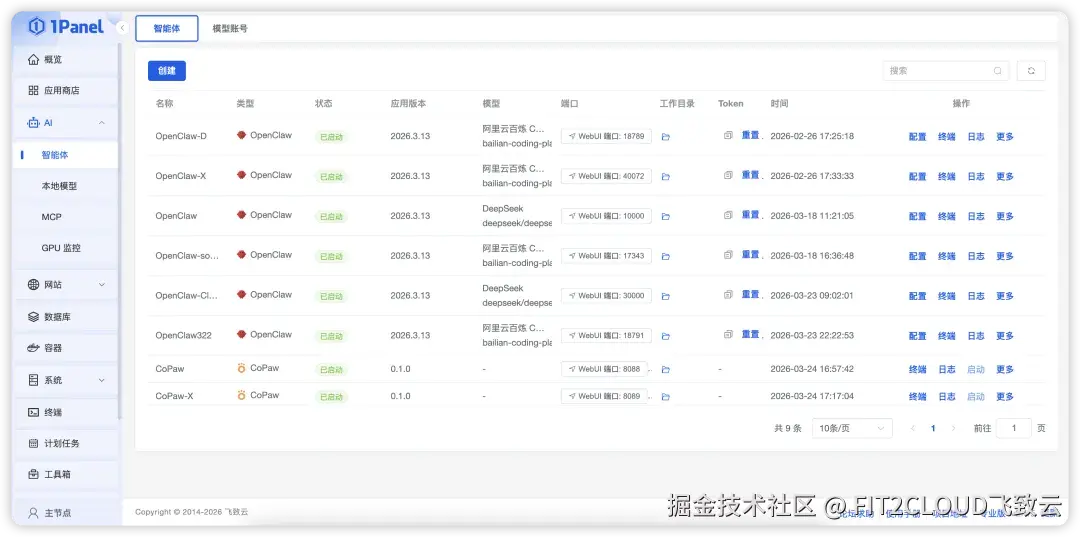The width and height of the screenshot is (1080, 537).
Task: Click 重置 token for OpenClaw-D
Action: pos(750,136)
